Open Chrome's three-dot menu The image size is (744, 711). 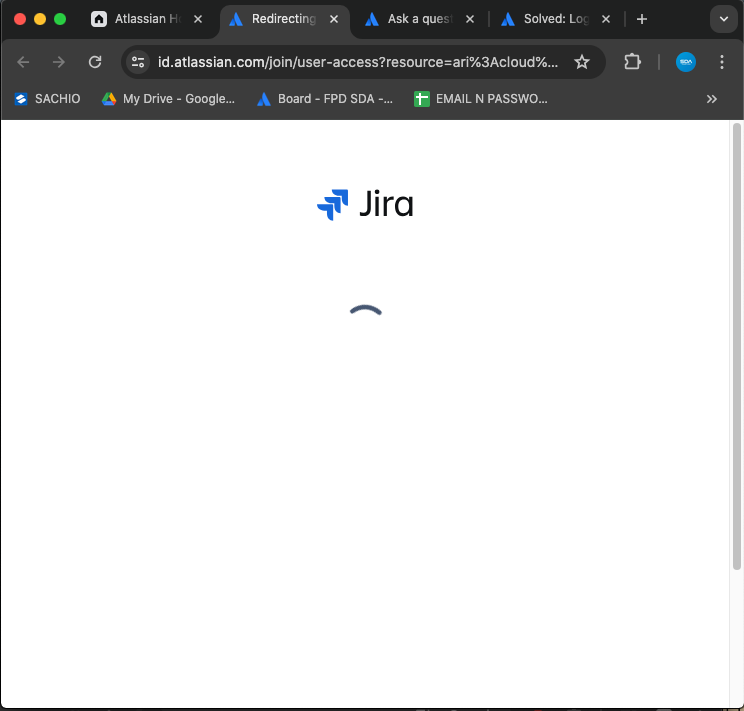[x=722, y=62]
